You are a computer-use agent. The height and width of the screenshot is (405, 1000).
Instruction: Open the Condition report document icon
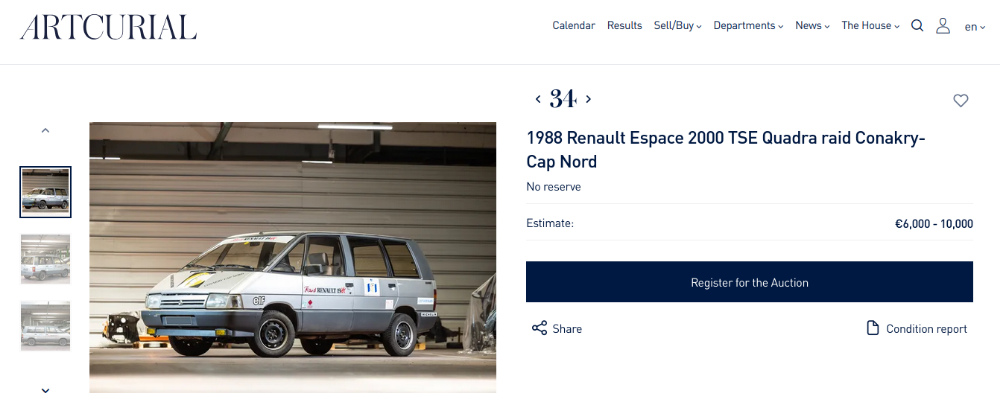point(873,328)
